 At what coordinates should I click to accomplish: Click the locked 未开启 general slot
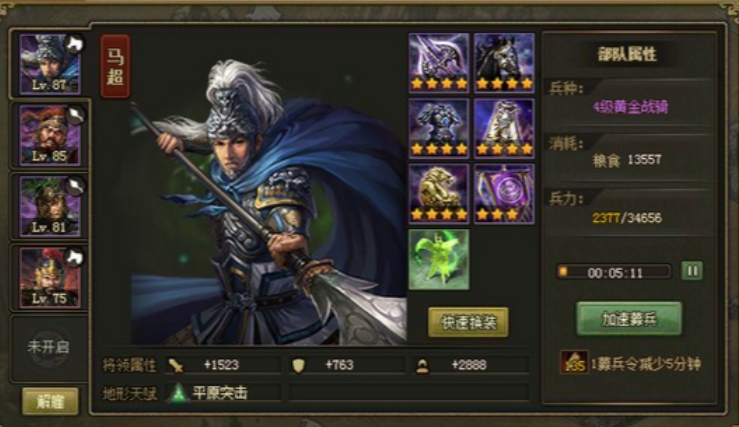[x=49, y=348]
